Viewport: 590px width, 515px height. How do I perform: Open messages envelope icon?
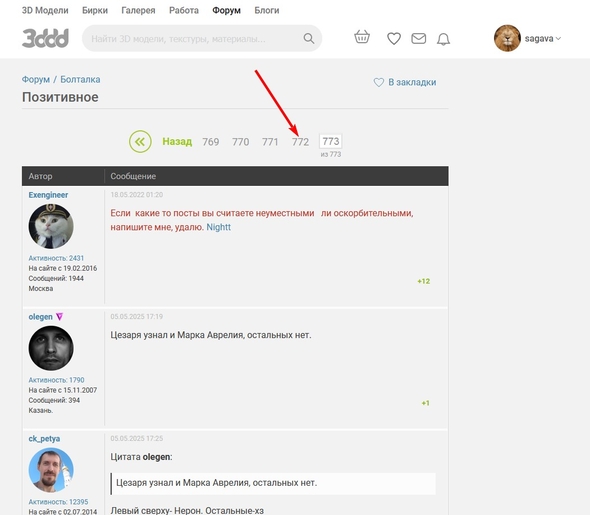click(x=418, y=38)
